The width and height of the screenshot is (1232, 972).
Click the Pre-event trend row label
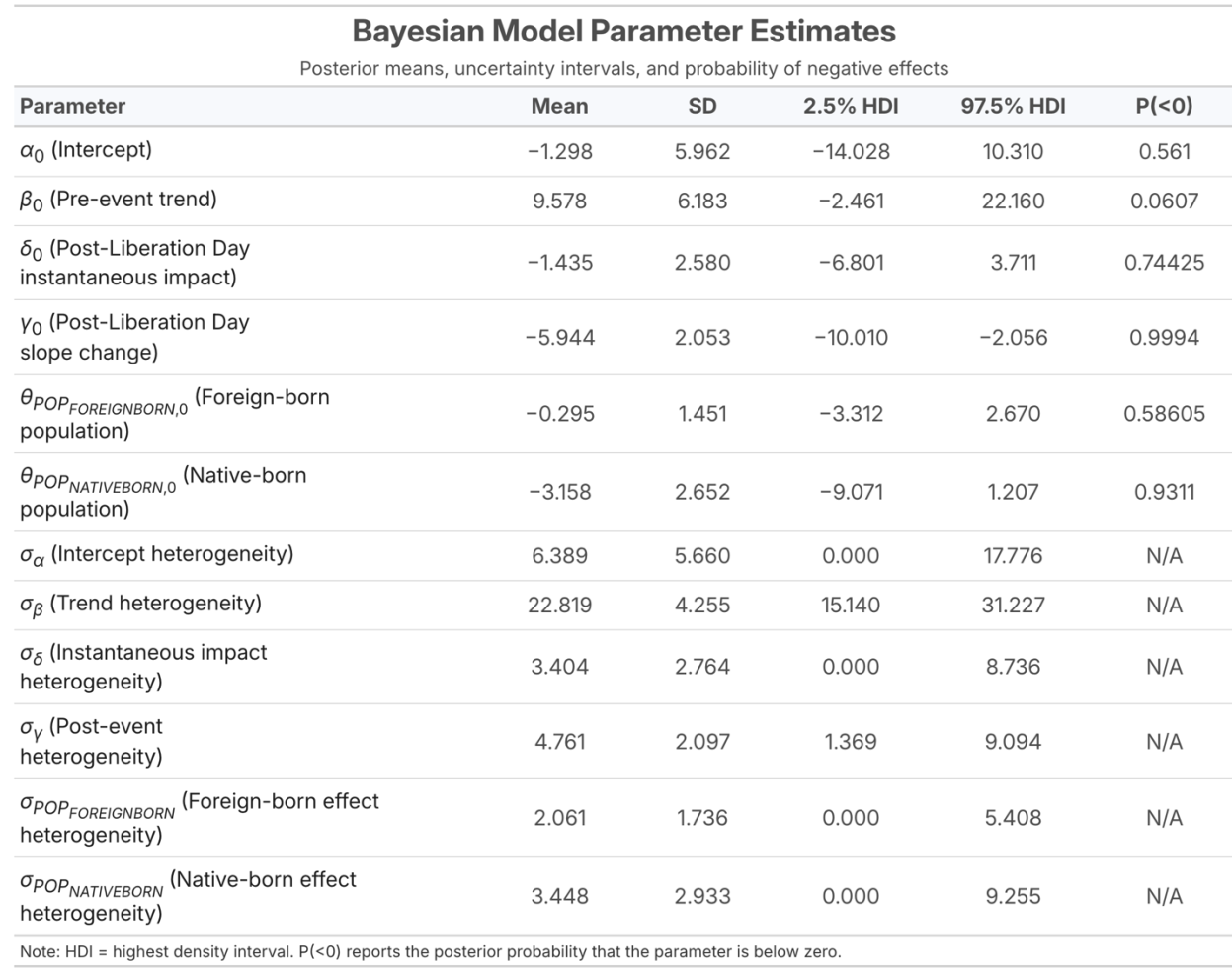coord(119,201)
